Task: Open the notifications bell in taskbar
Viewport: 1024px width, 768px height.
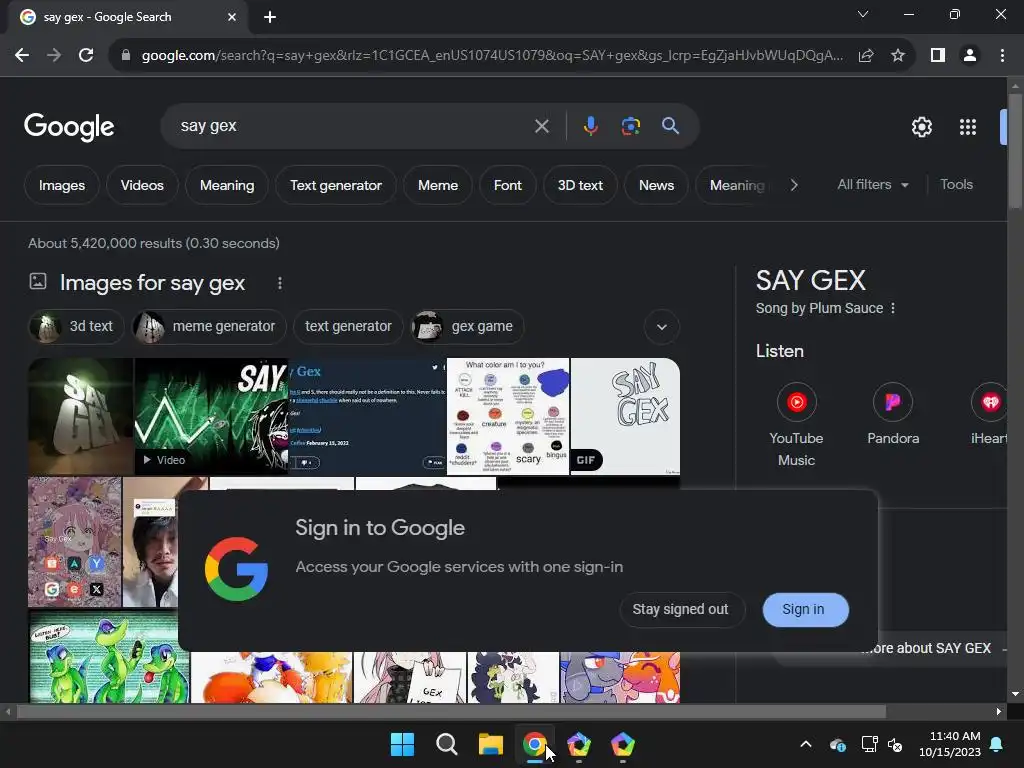Action: click(x=997, y=744)
